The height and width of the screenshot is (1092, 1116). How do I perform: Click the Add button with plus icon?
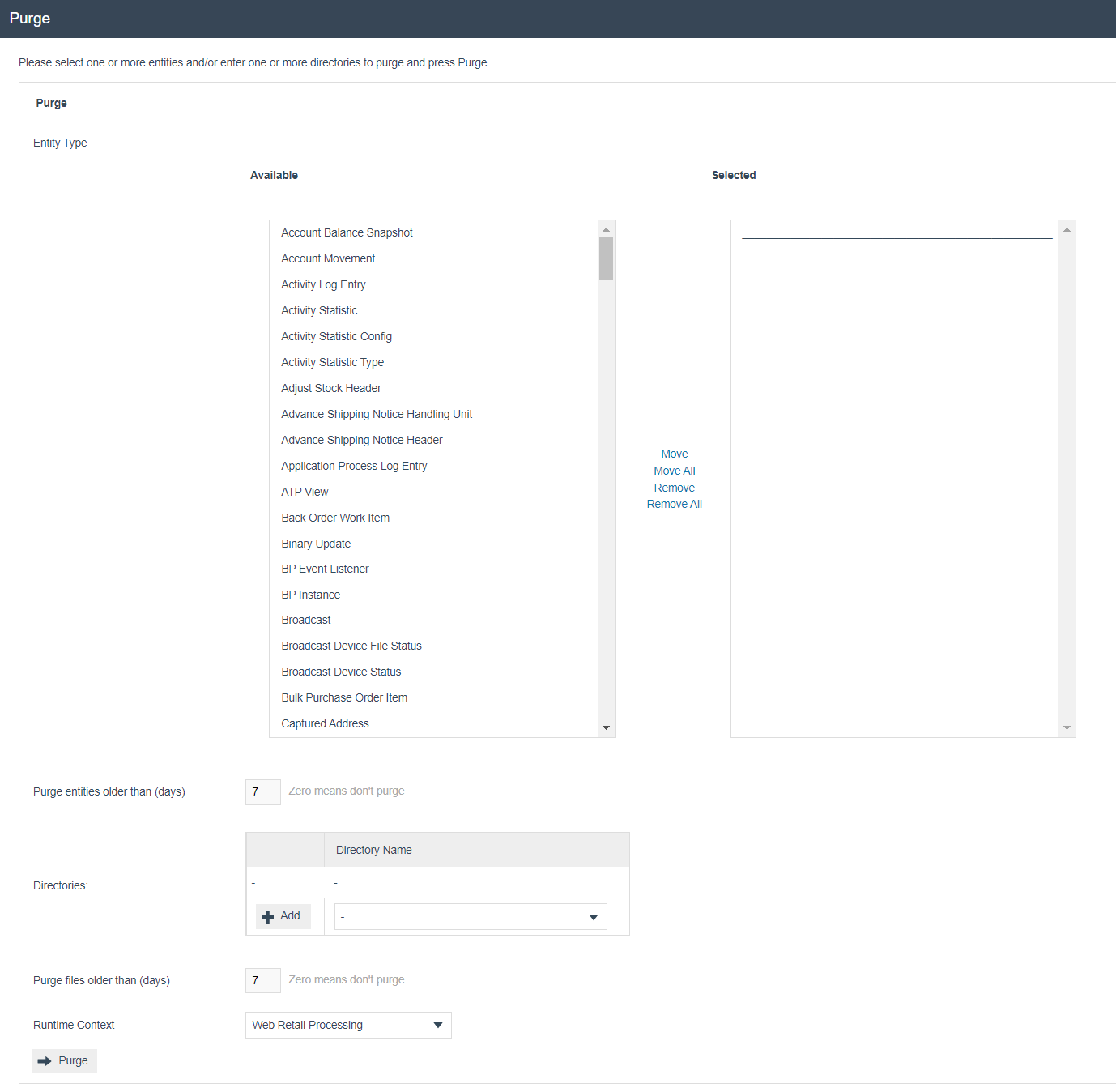tap(283, 916)
